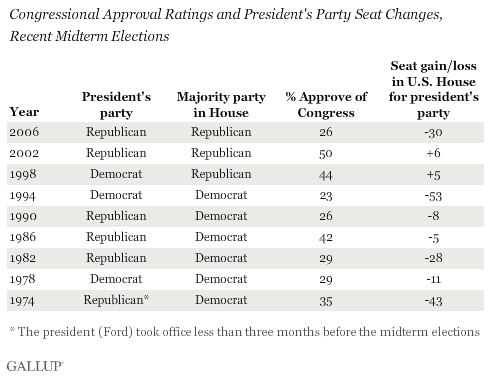Click the 1978 President's party Democrat cell

point(116,279)
